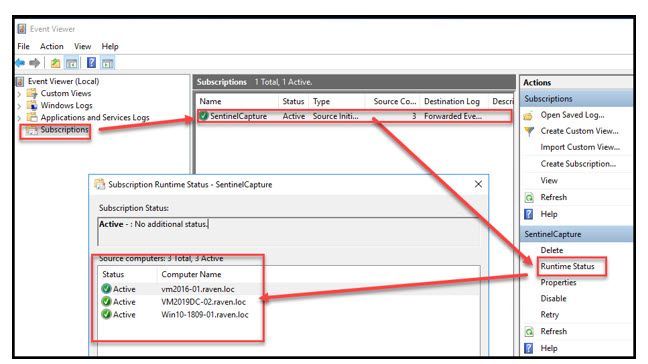Viewport: 648px width, 364px height.
Task: Click the green check icon for vm2016-01.raven.loc
Action: (x=106, y=288)
